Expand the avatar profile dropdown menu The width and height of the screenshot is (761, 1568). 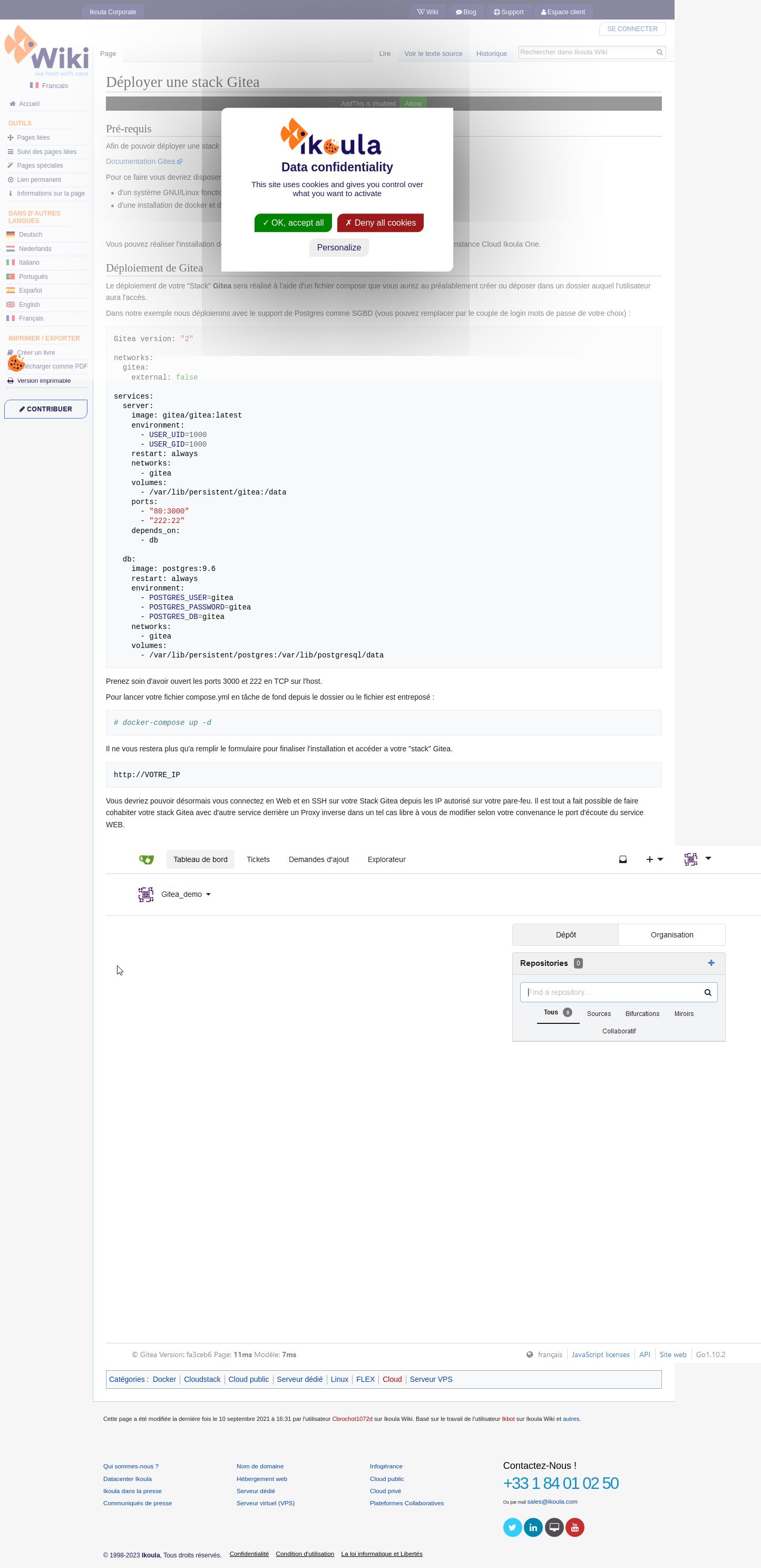[x=698, y=859]
